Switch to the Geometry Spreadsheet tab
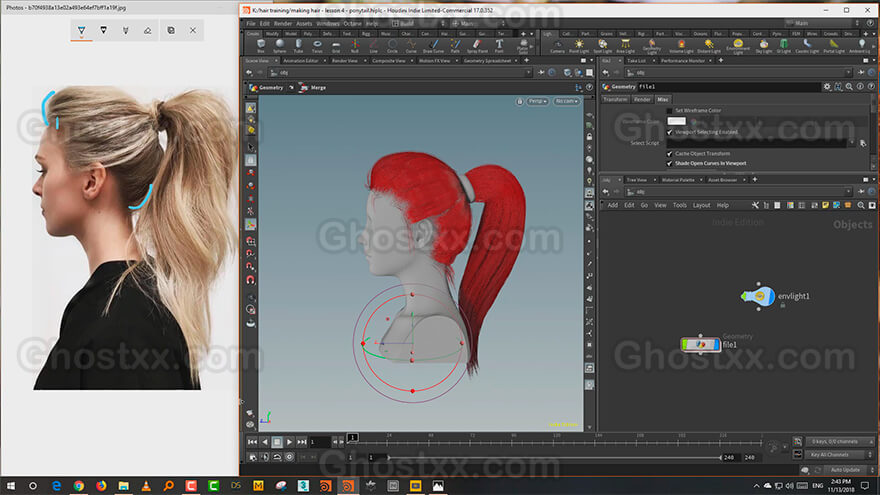The width and height of the screenshot is (880, 495). (487, 61)
